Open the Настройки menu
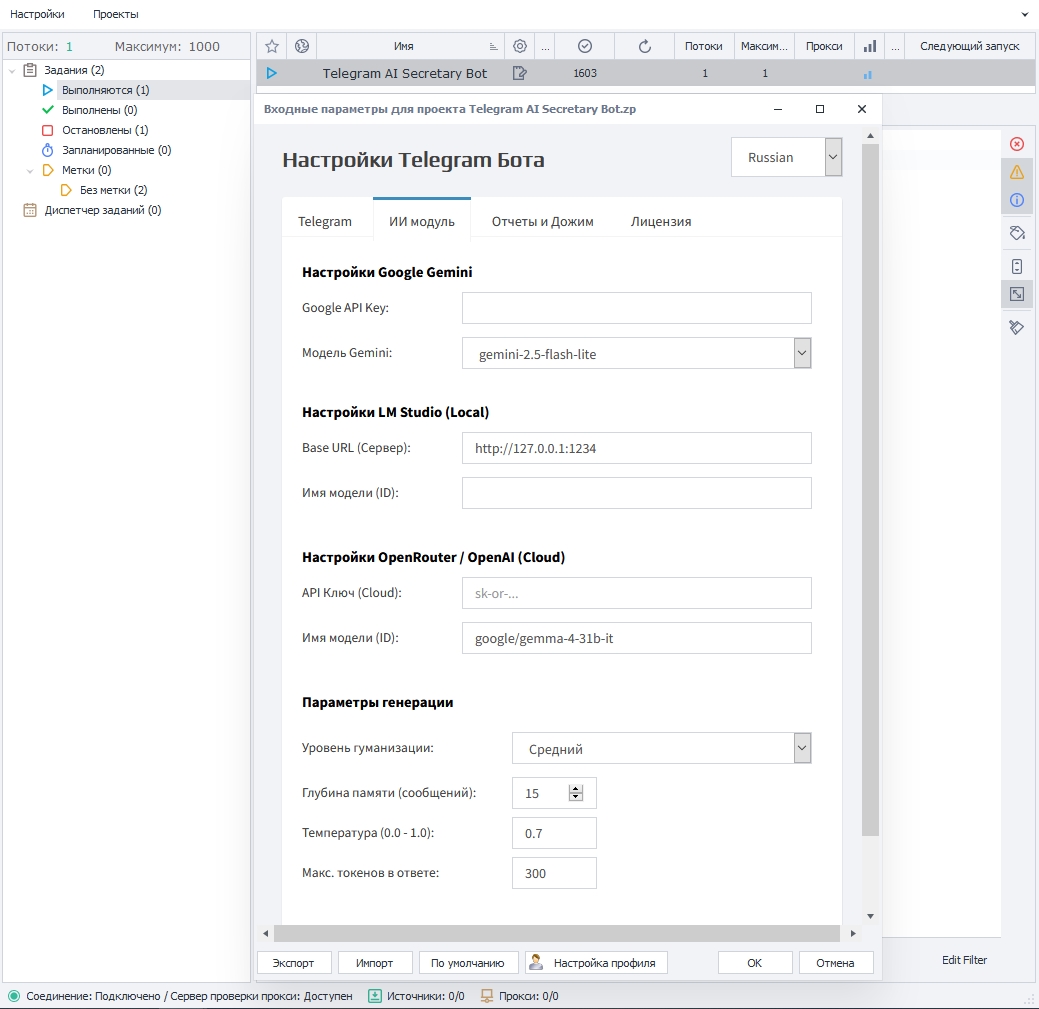This screenshot has height=1009, width=1039. coord(37,14)
